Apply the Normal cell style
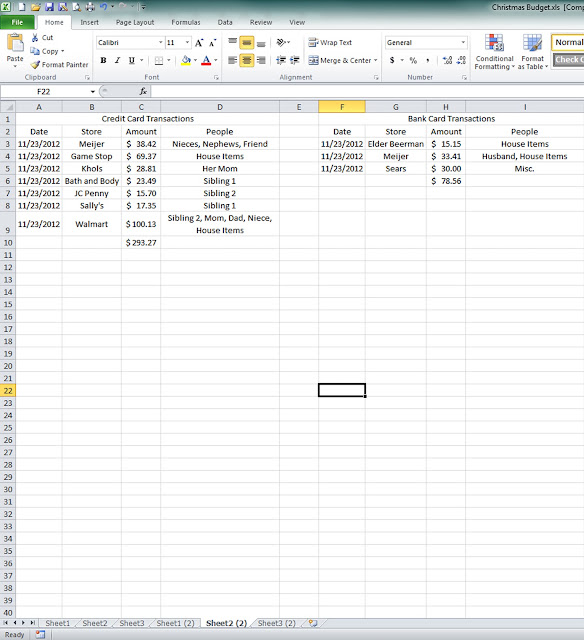 568,42
